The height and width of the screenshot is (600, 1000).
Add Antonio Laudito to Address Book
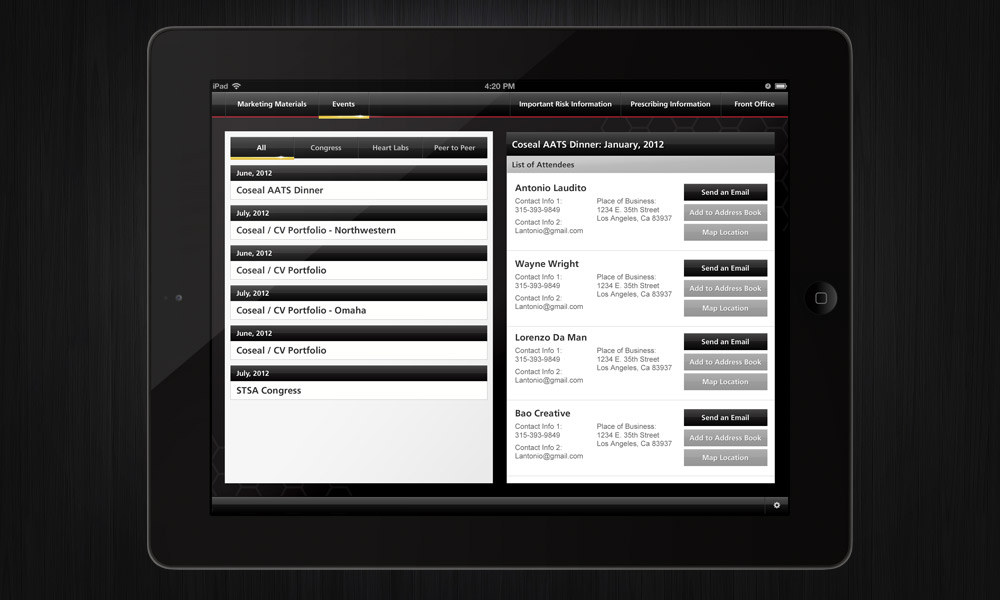point(725,212)
